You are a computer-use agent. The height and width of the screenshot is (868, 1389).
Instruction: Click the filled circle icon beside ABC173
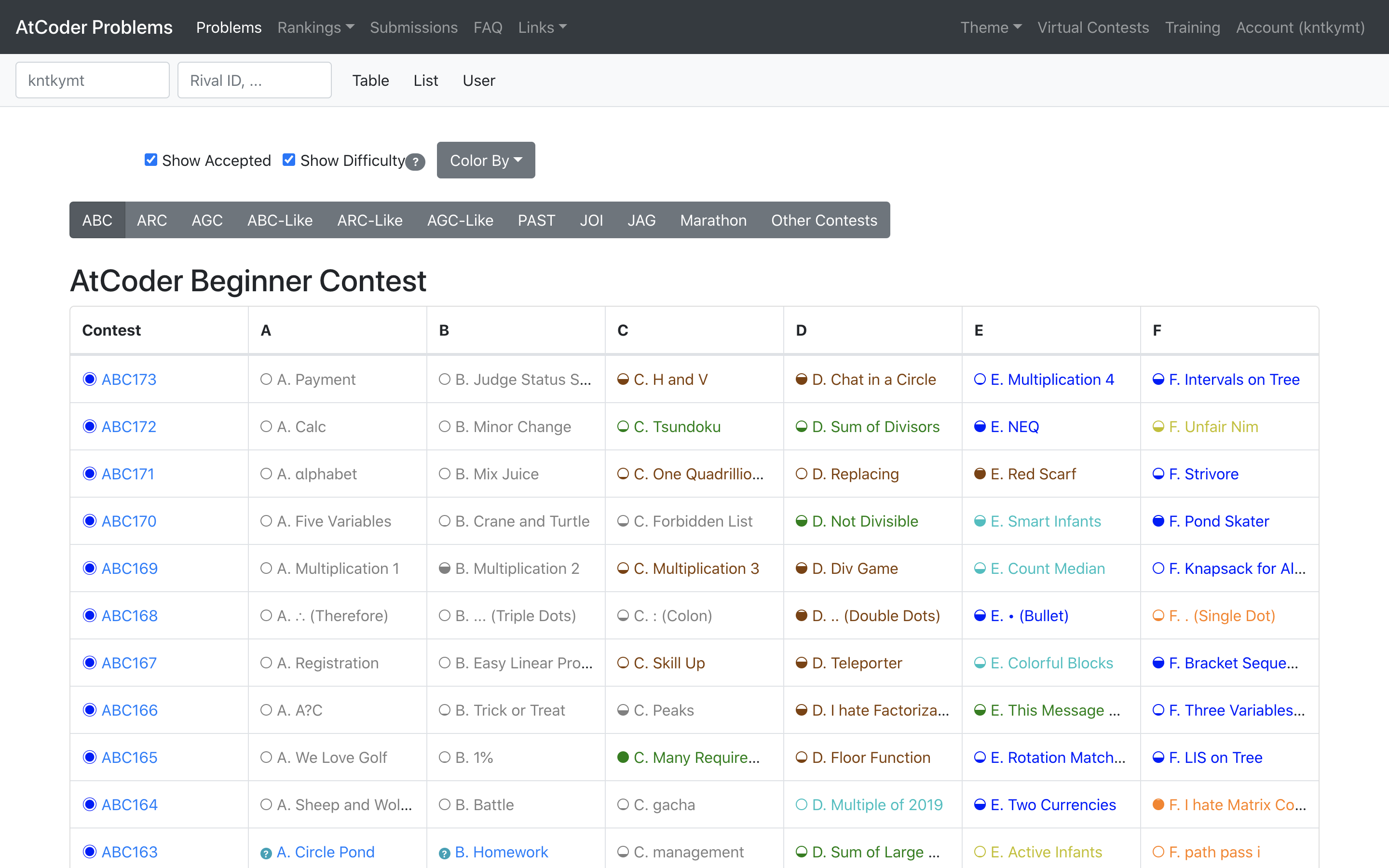click(x=90, y=379)
